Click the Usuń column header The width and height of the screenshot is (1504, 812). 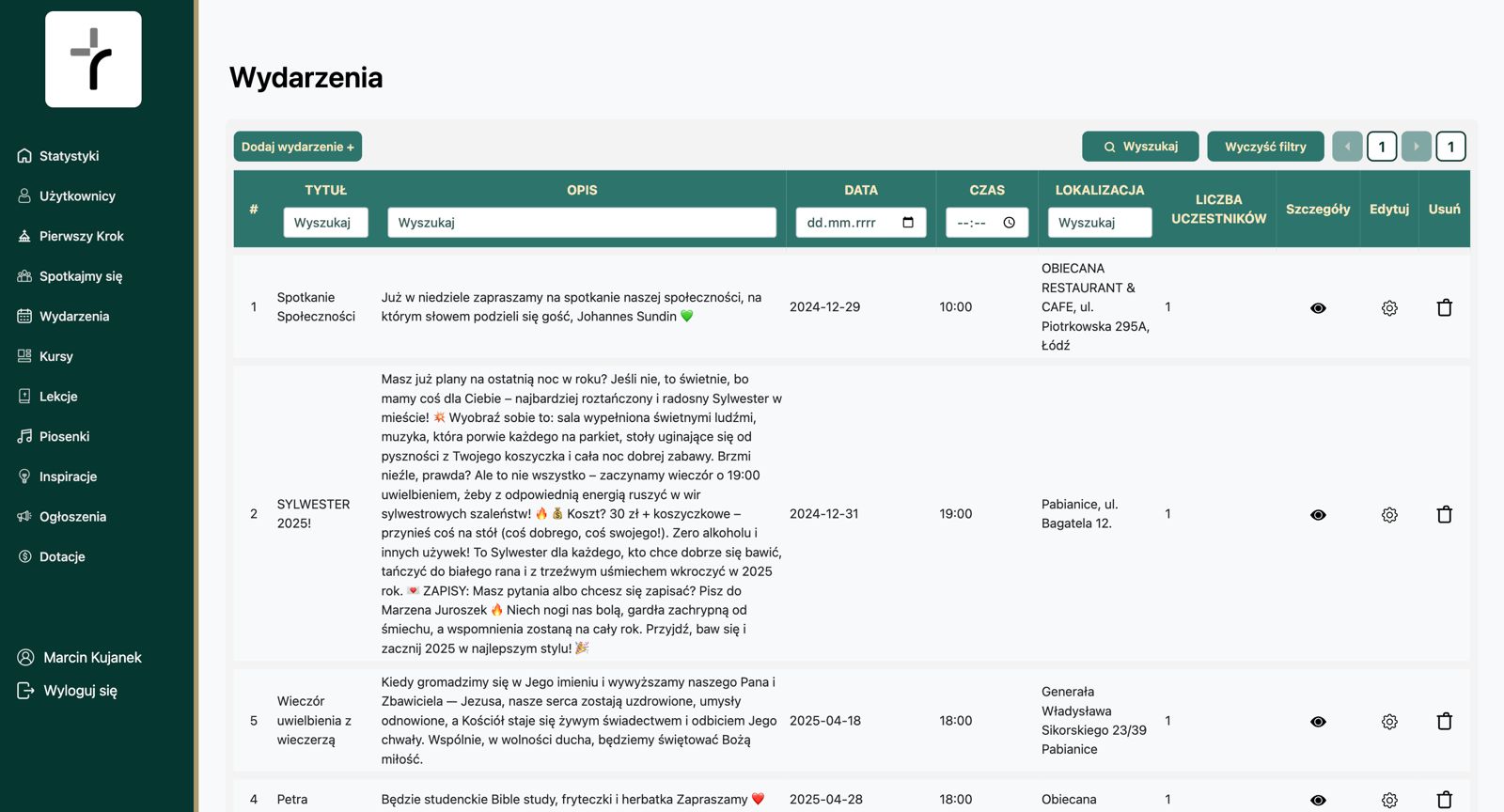[1445, 209]
